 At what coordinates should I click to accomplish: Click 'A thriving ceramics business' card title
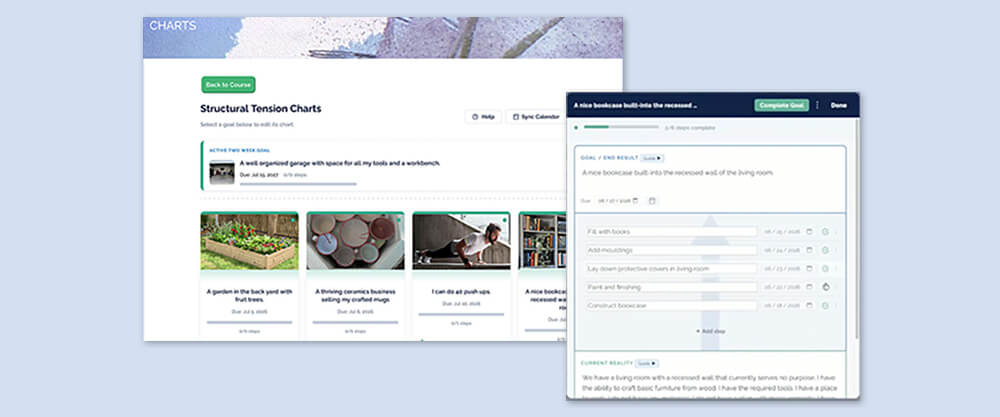[x=355, y=295]
